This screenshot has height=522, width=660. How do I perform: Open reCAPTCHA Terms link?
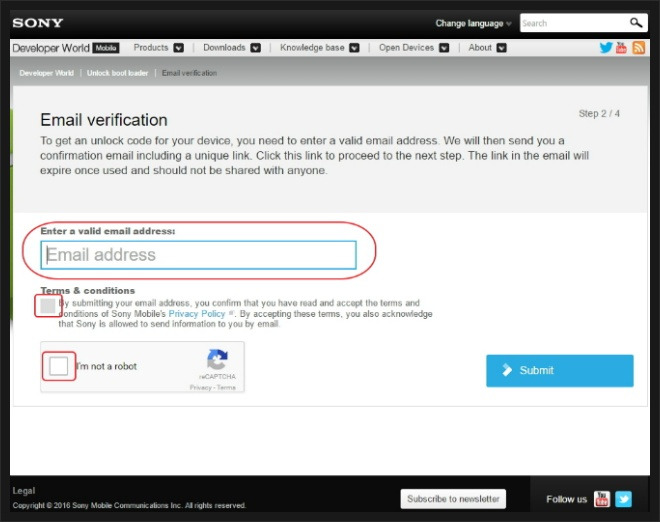click(226, 387)
